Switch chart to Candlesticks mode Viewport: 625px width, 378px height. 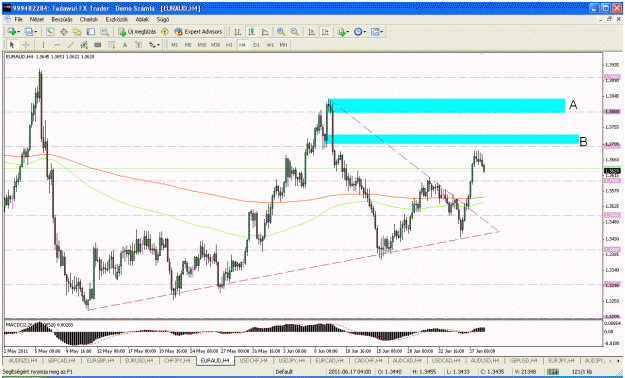[x=251, y=32]
